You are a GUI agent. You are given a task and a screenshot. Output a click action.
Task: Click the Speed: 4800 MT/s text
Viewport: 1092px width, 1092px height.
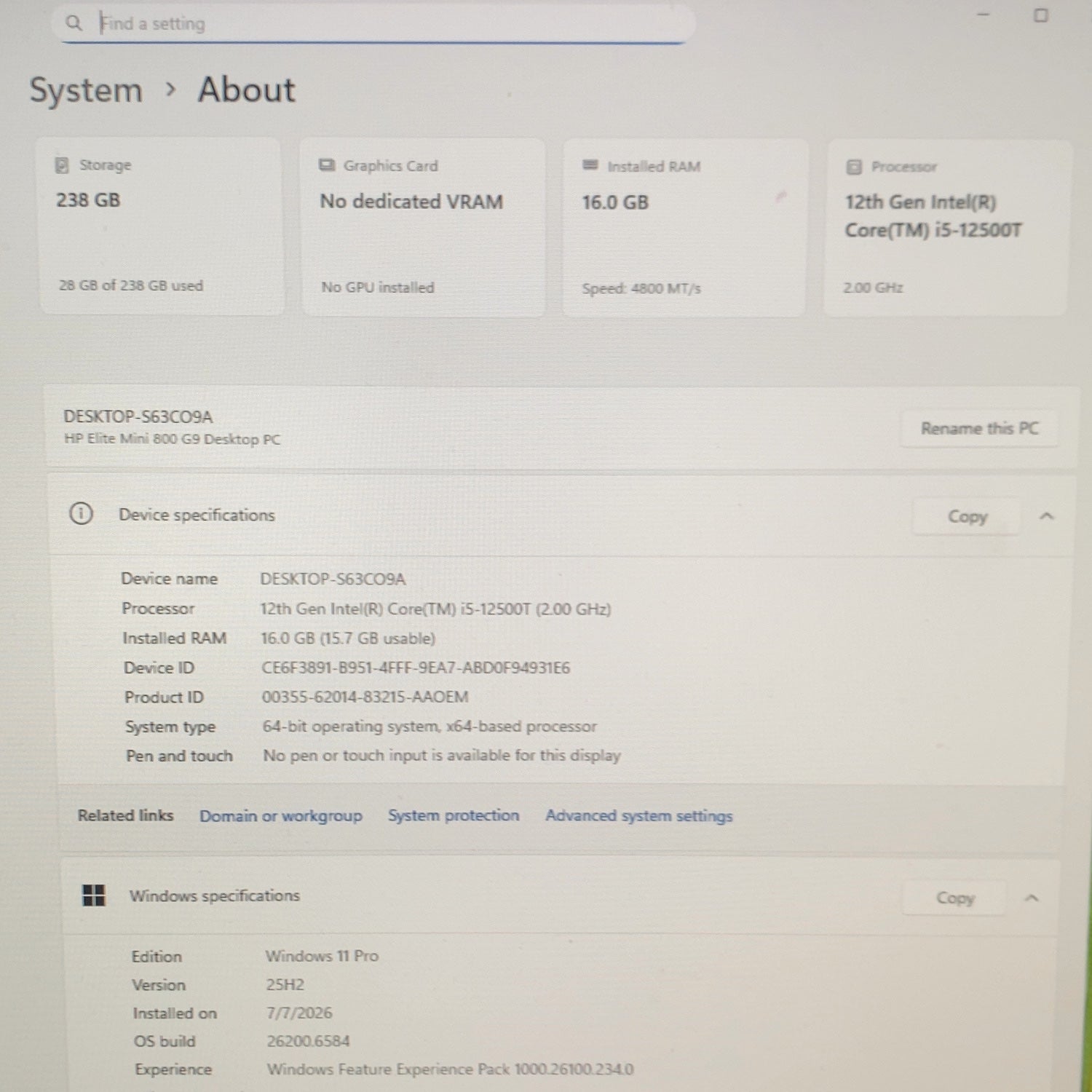click(x=641, y=288)
